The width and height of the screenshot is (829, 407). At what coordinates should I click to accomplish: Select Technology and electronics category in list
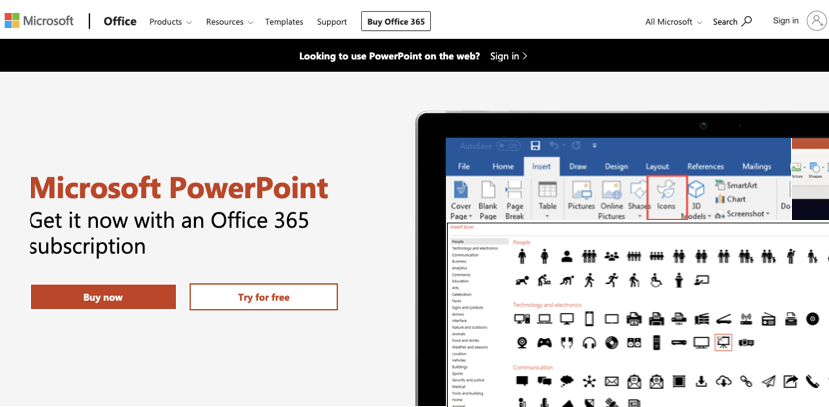click(x=475, y=248)
